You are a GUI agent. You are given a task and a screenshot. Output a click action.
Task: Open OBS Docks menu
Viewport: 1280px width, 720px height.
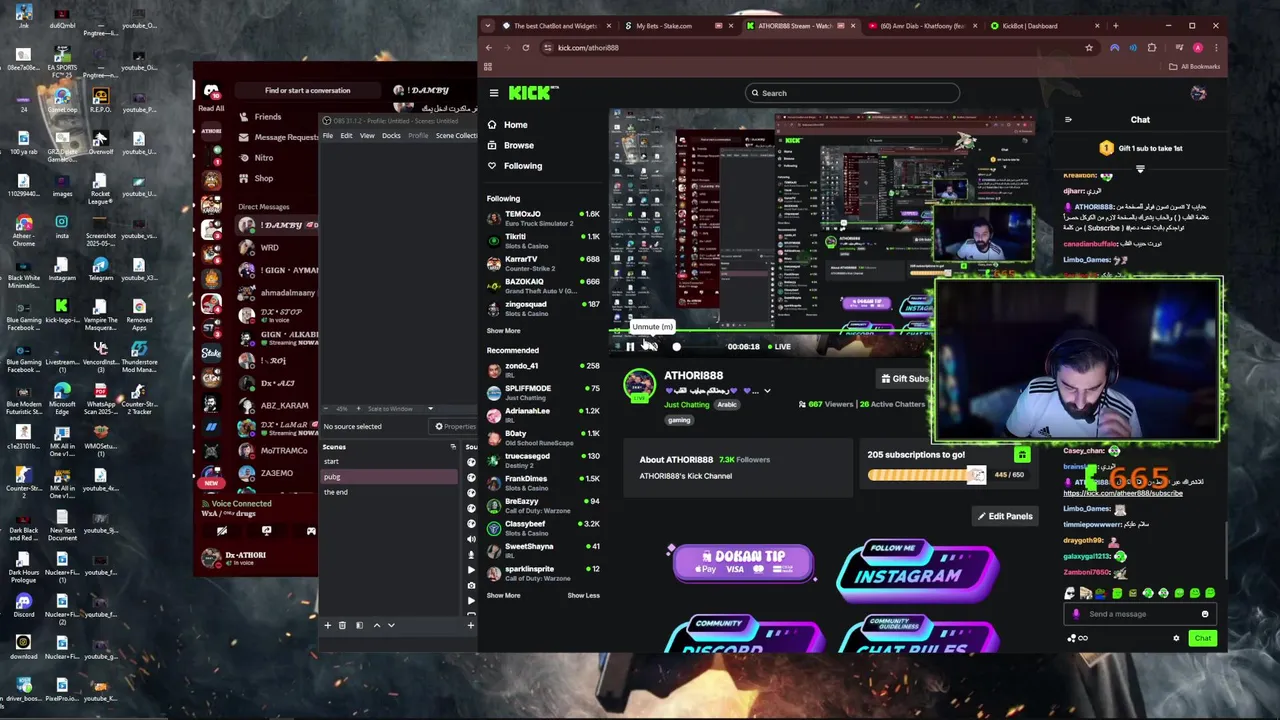(391, 136)
